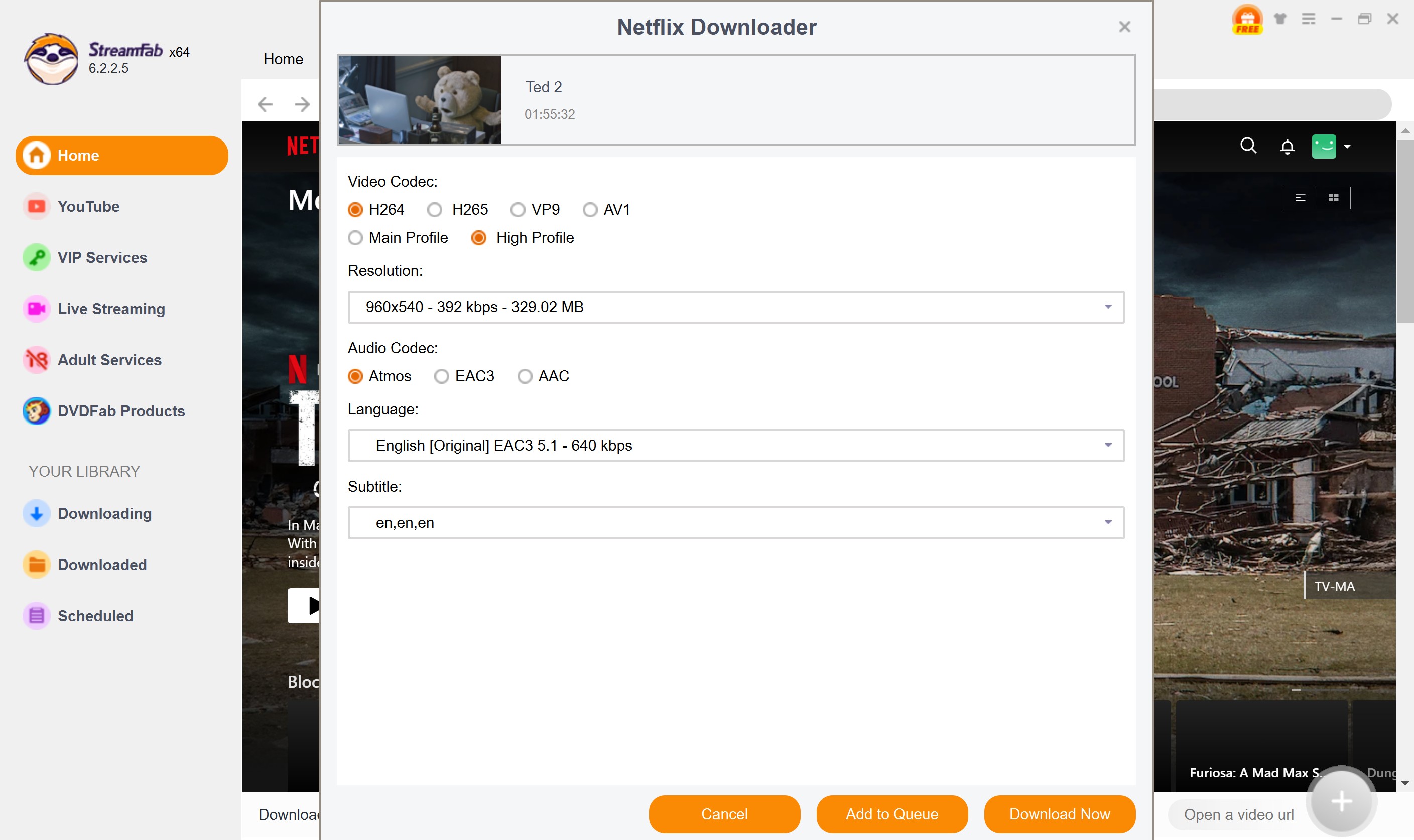Open VIP Services in sidebar
The width and height of the screenshot is (1414, 840).
pos(102,257)
